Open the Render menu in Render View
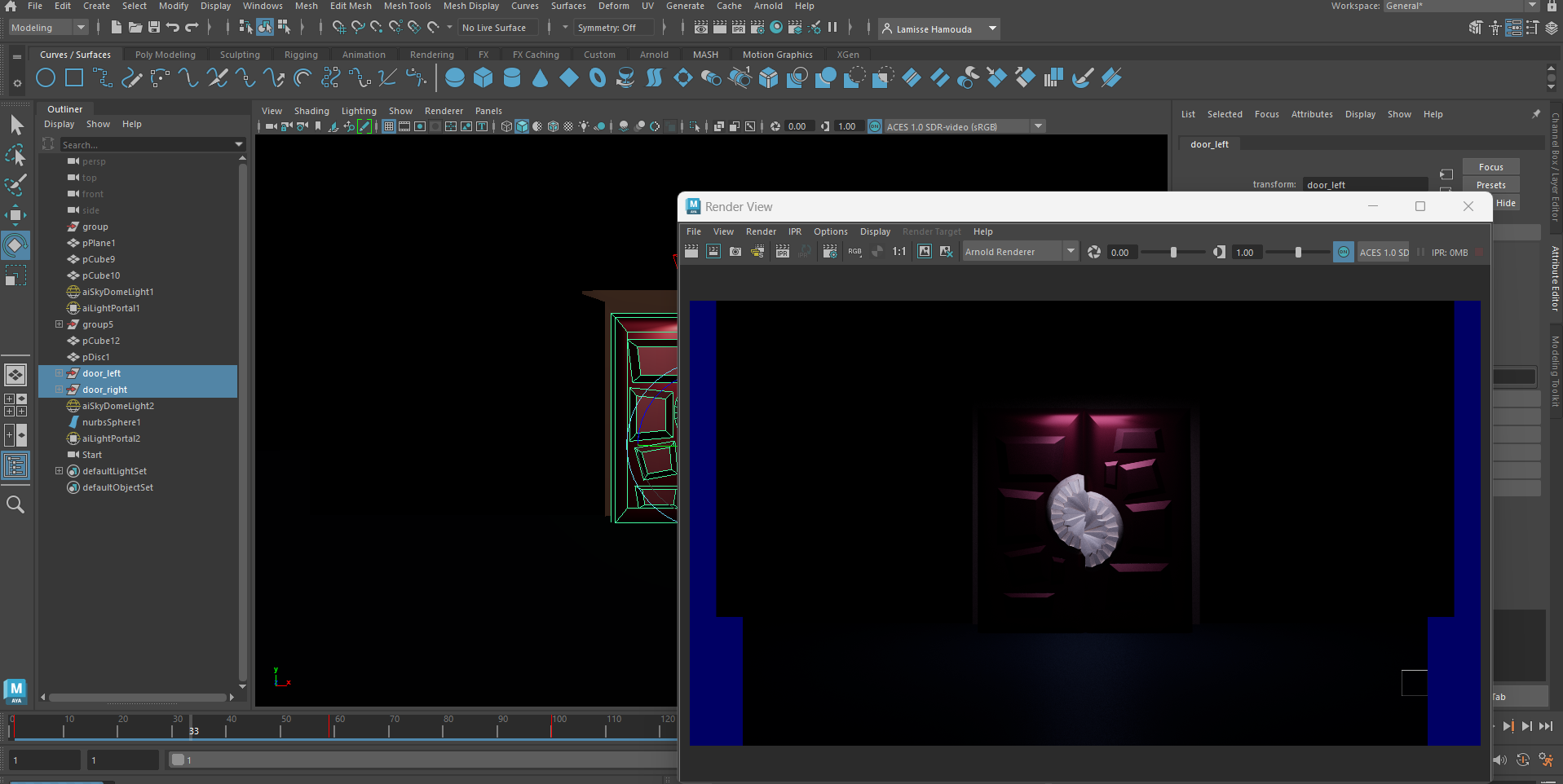This screenshot has width=1563, height=784. pyautogui.click(x=760, y=231)
